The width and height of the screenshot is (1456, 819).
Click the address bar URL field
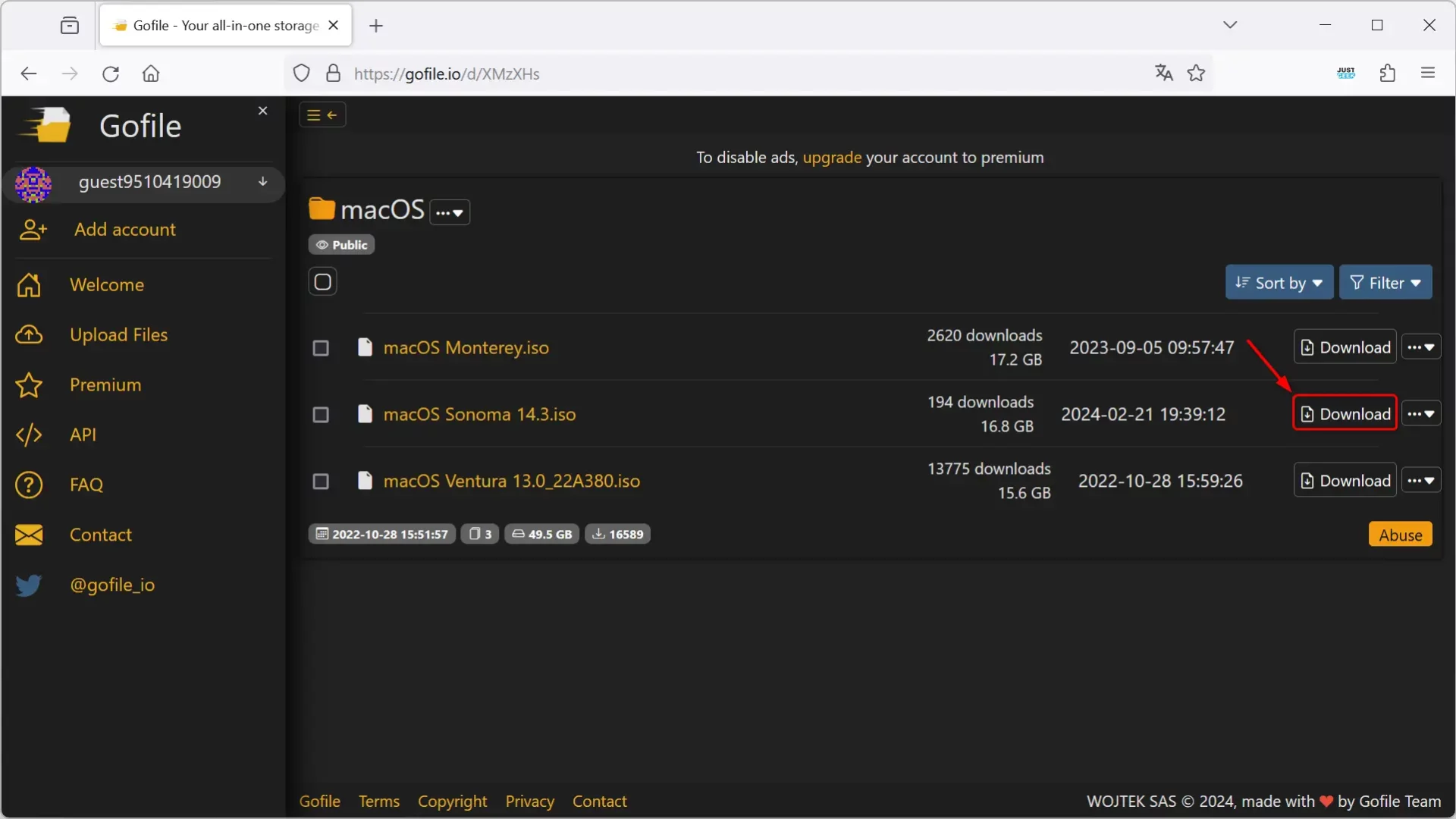click(x=747, y=74)
